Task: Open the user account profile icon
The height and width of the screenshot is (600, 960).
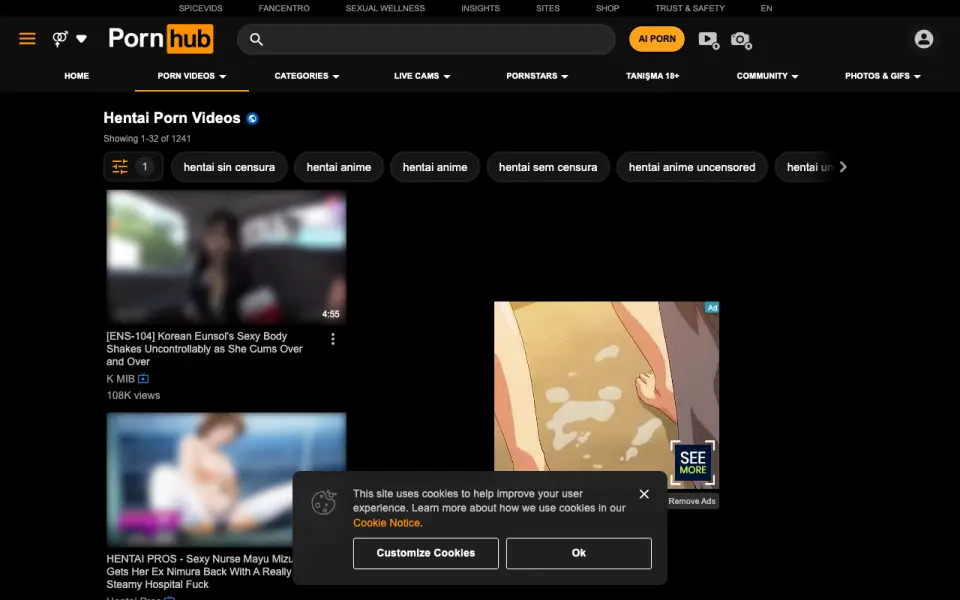Action: pyautogui.click(x=923, y=39)
